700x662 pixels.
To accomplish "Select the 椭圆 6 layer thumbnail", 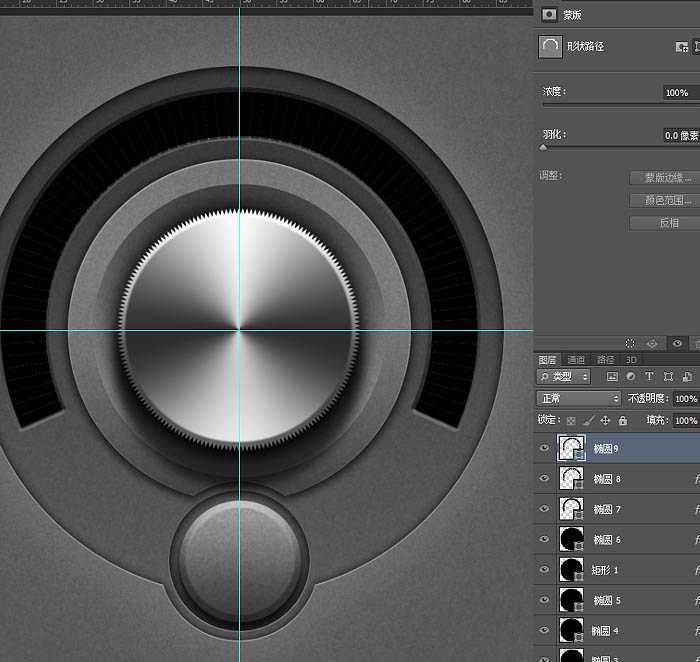I will point(572,540).
